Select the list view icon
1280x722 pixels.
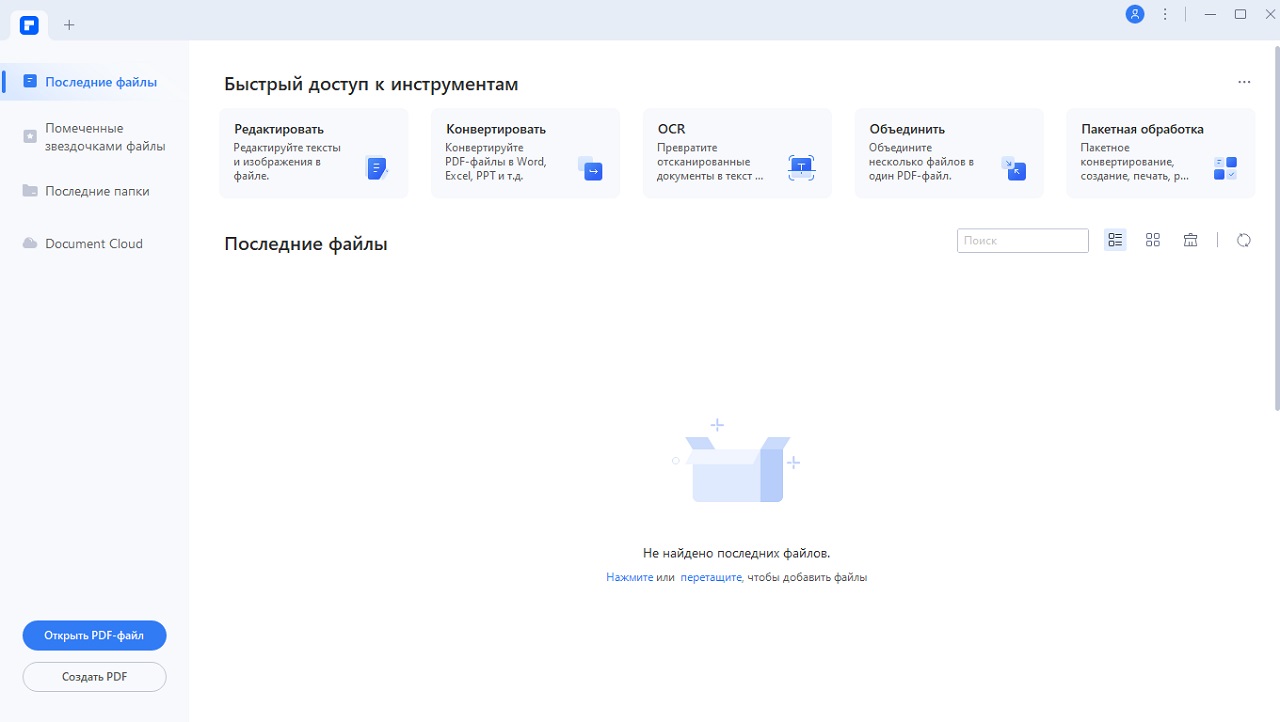pyautogui.click(x=1115, y=239)
